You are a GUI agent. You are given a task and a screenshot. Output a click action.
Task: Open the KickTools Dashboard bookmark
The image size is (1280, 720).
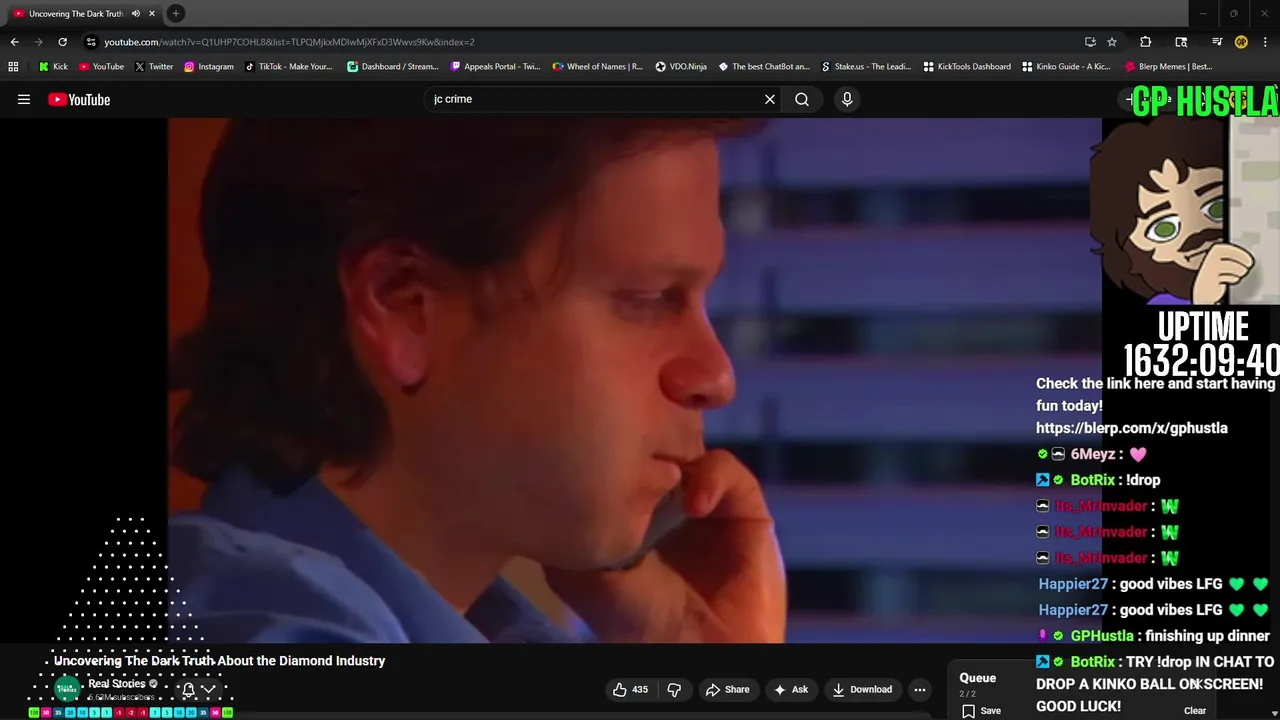click(x=967, y=67)
